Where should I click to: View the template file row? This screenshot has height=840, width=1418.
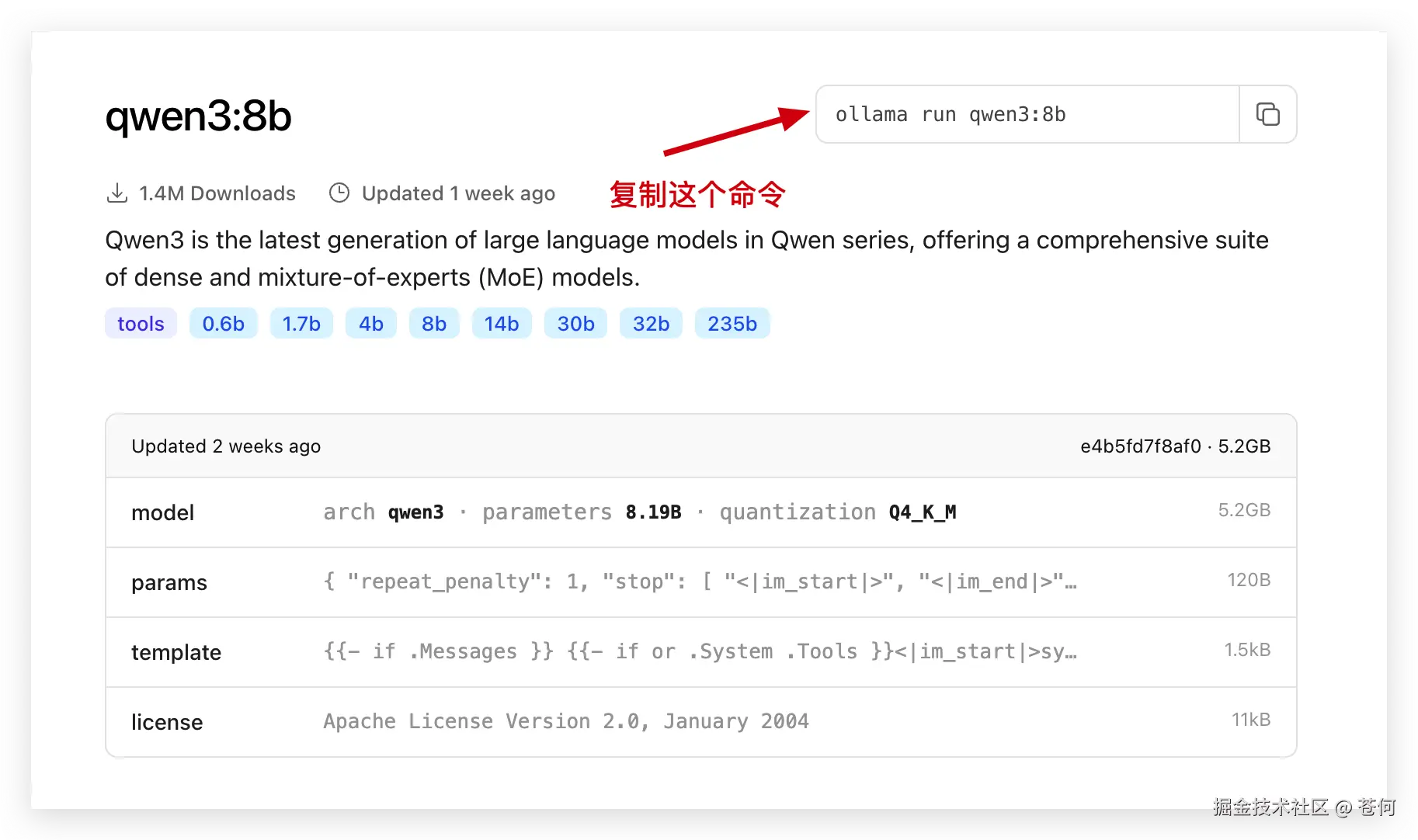701,652
